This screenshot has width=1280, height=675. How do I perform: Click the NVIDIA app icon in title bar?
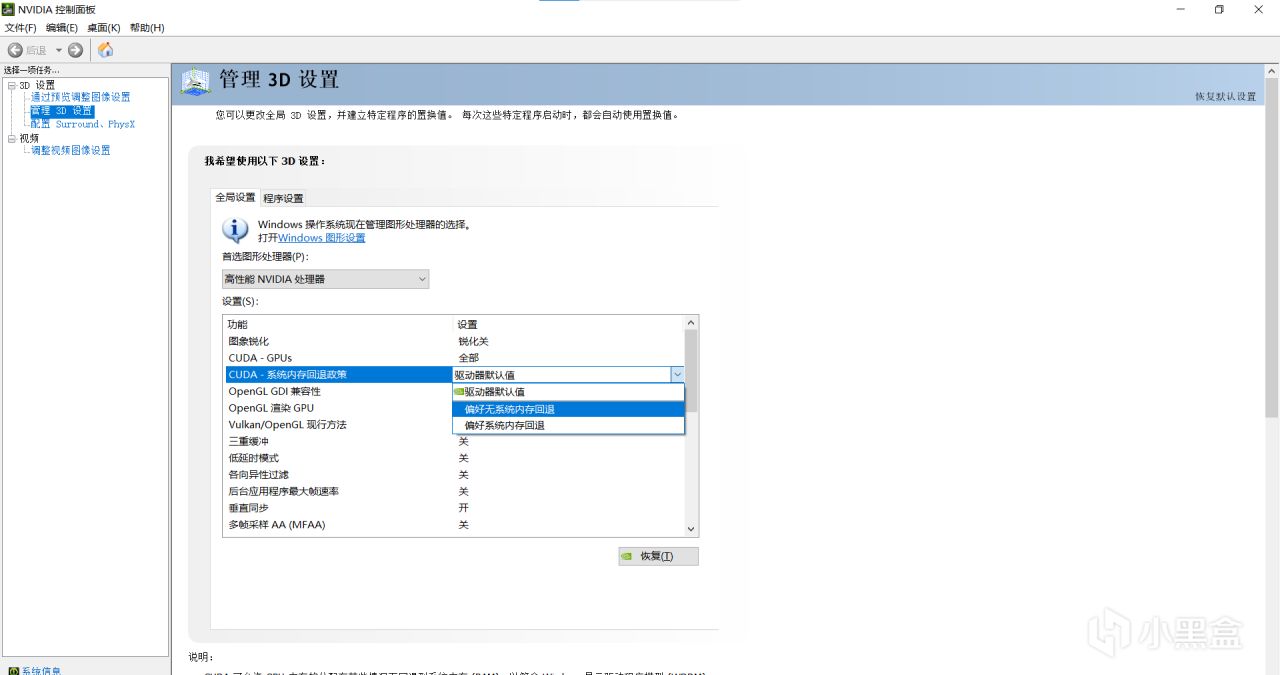point(9,9)
